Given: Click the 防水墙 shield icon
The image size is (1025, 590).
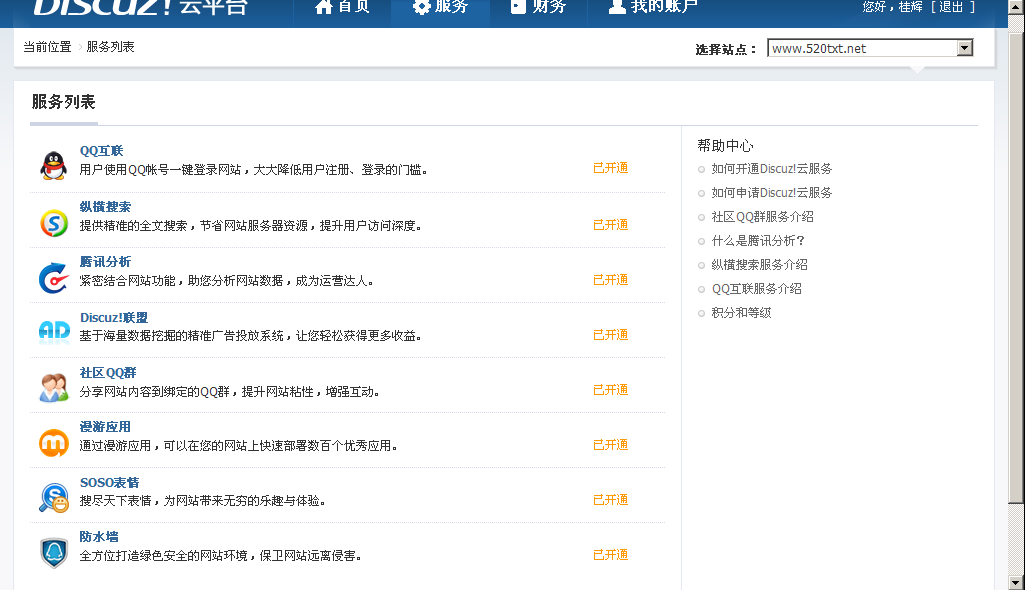Looking at the screenshot, I should 54,553.
